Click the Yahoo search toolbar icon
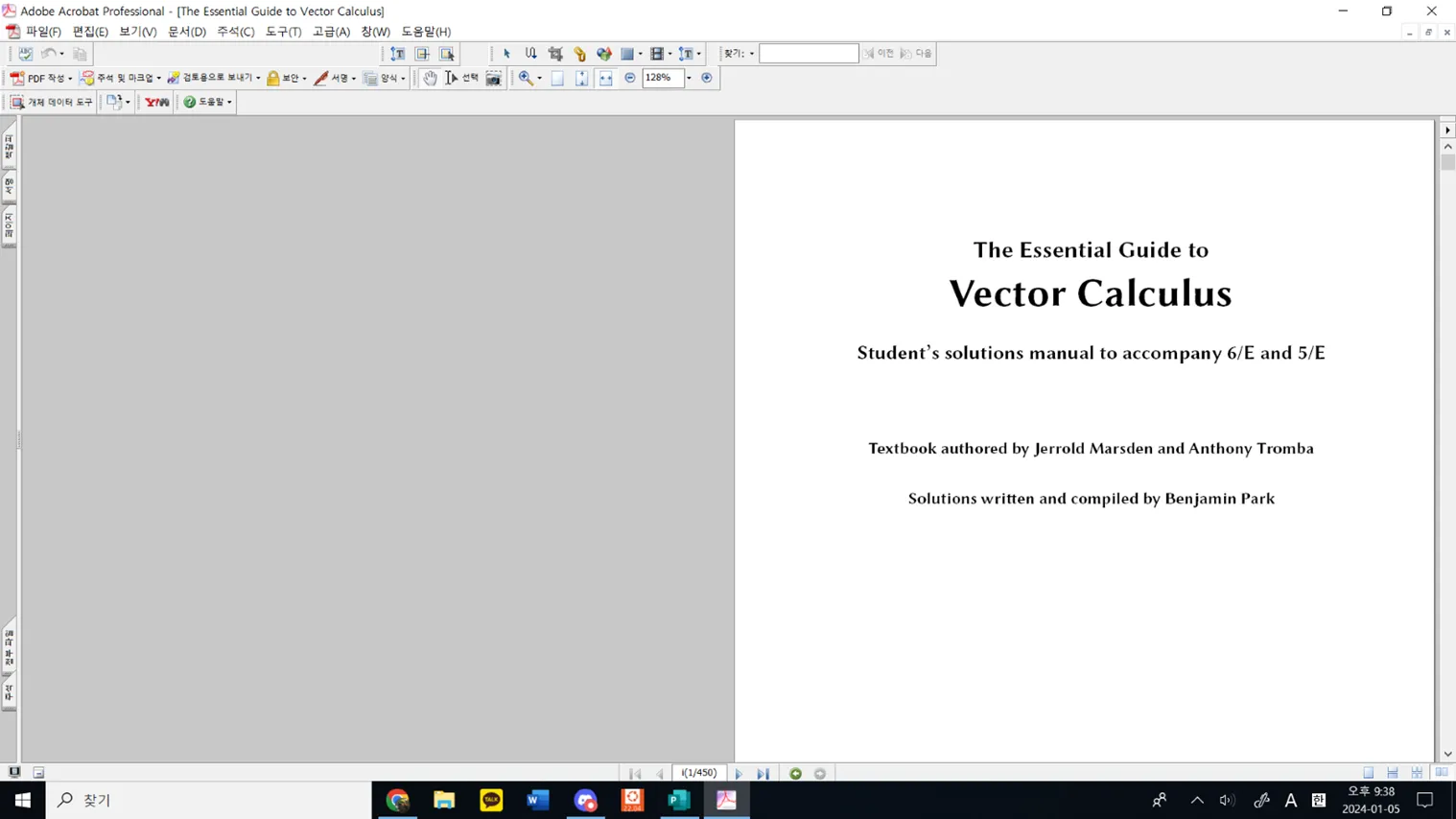 click(157, 102)
